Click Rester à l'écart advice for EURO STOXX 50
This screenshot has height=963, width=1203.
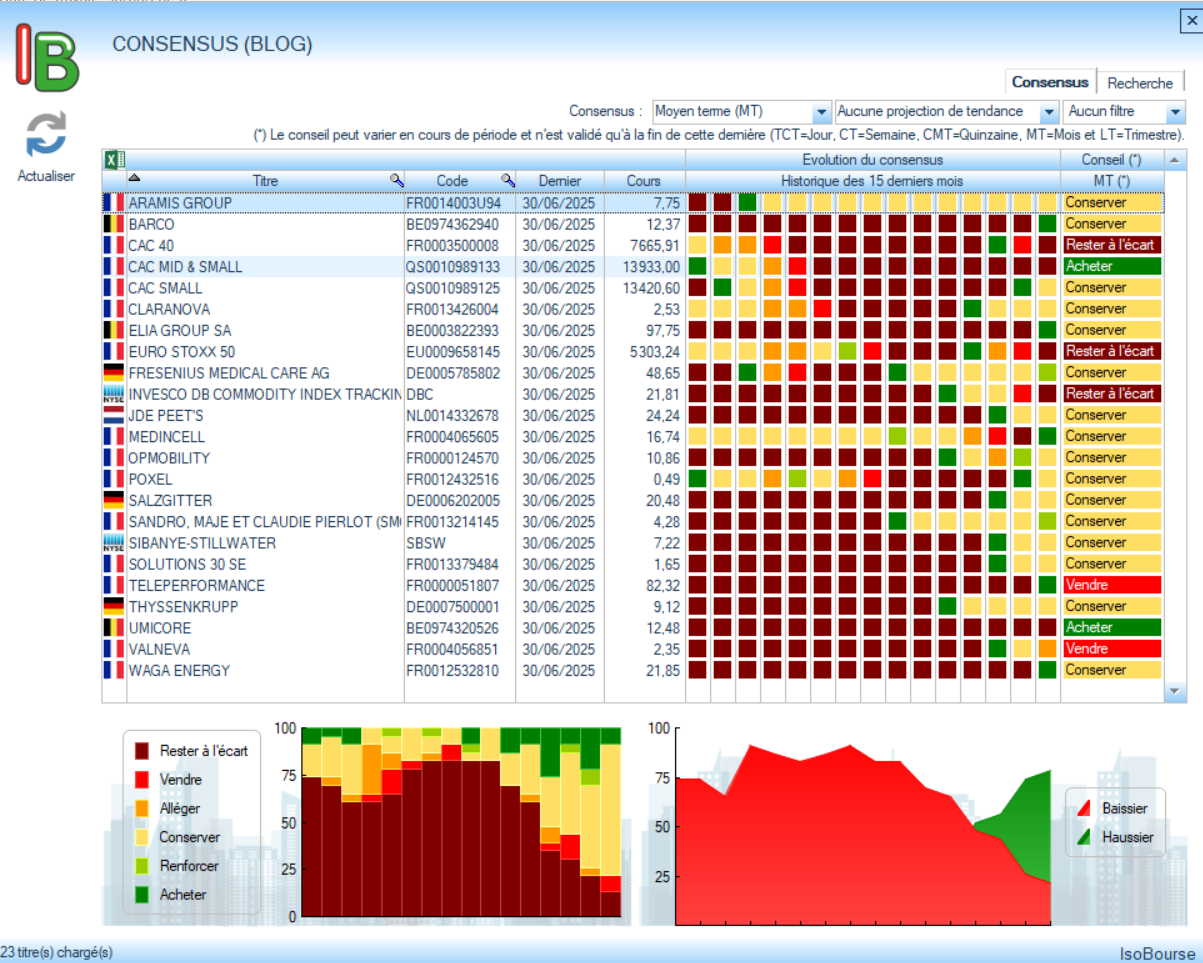(x=1112, y=351)
